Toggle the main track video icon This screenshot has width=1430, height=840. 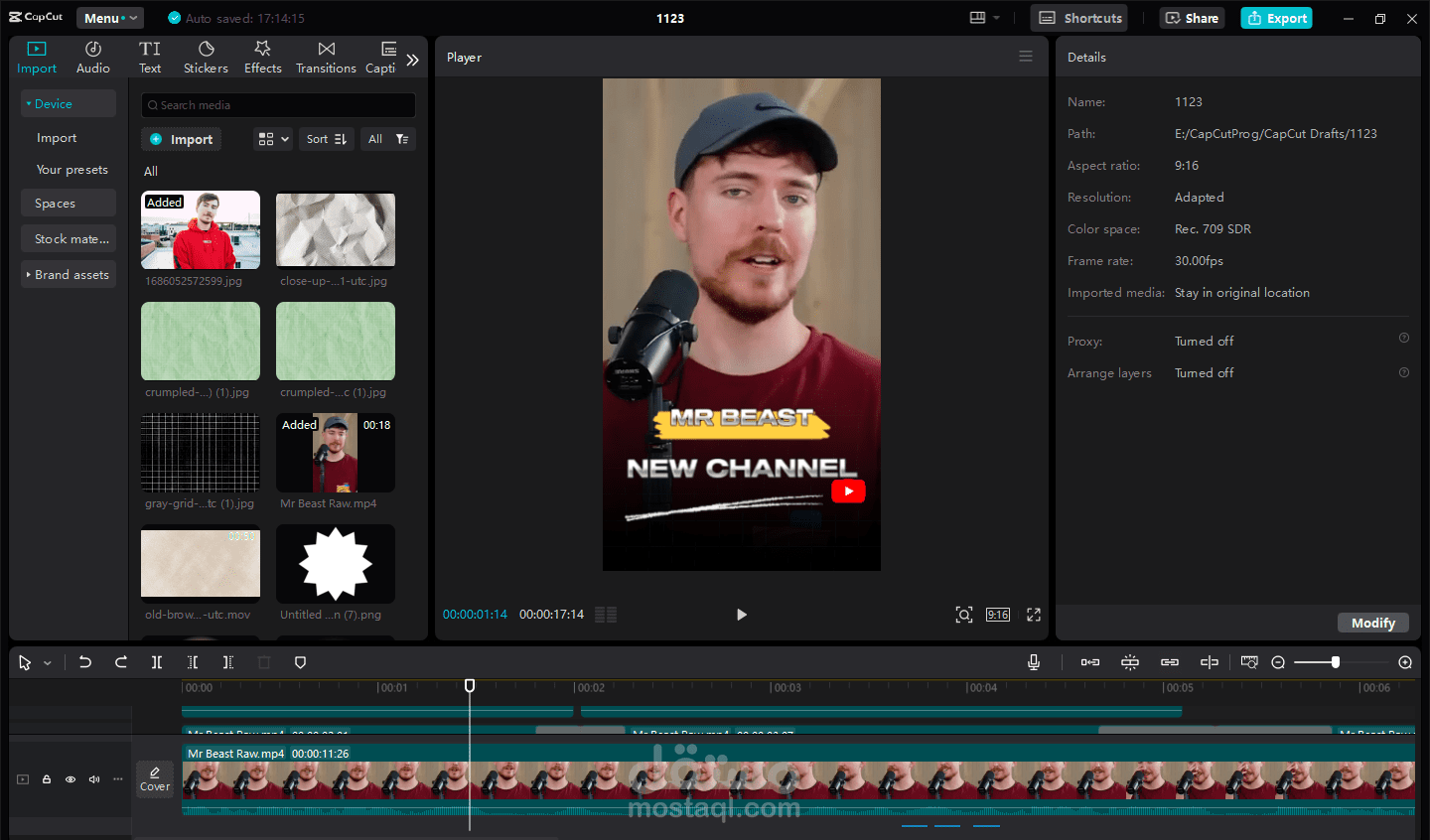point(23,779)
